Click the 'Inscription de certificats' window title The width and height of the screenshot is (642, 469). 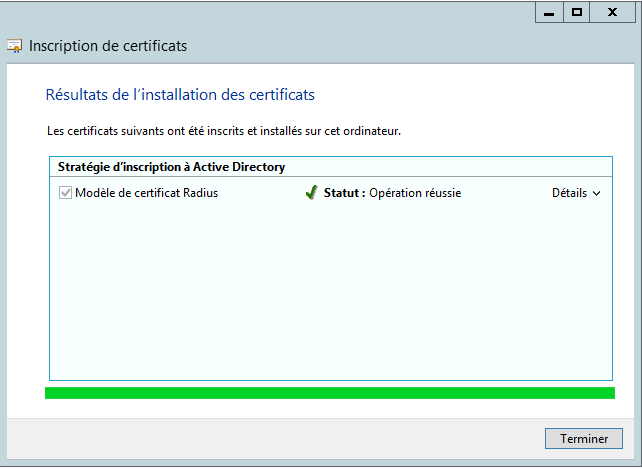108,46
